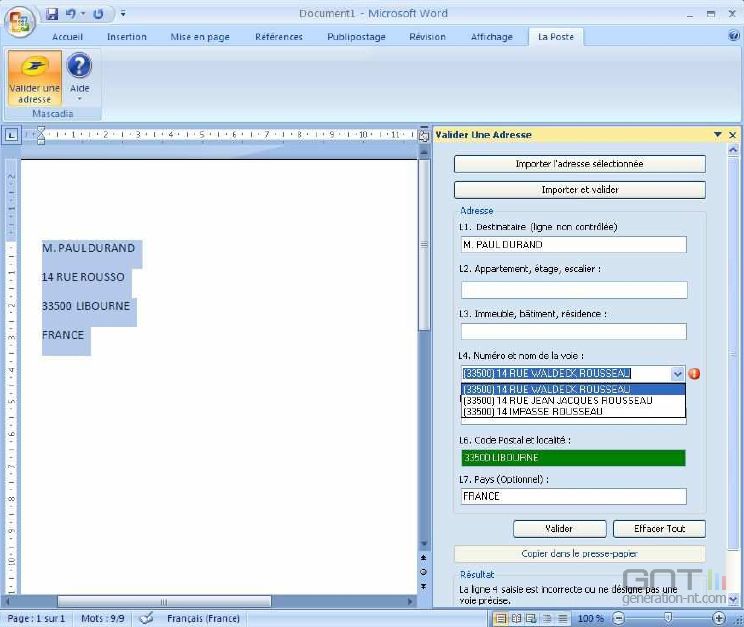744x627 pixels.
Task: Click M. PAUL DURAND line in document
Action: (89, 248)
